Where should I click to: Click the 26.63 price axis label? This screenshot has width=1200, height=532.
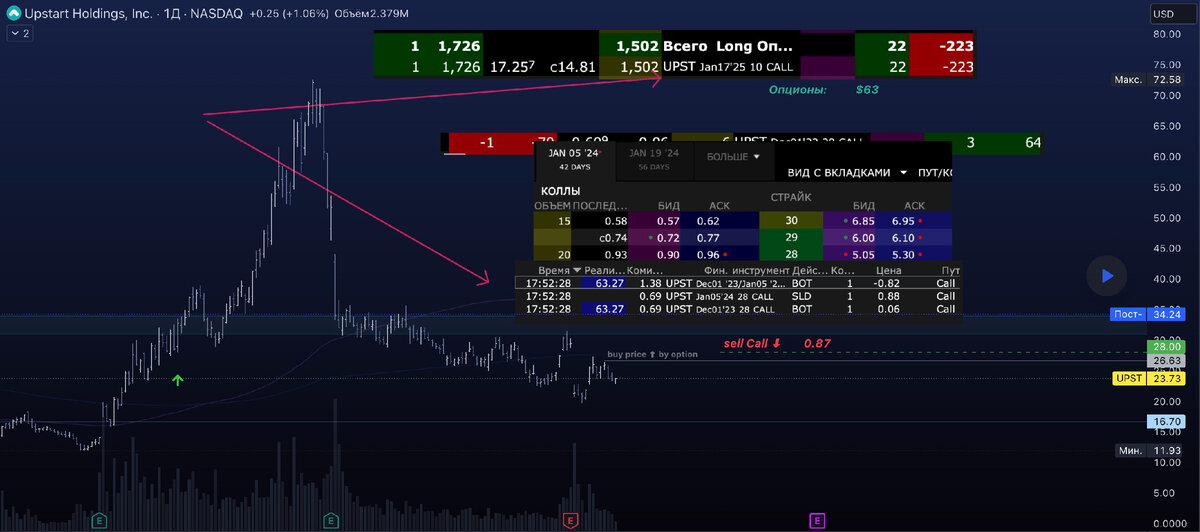(x=1166, y=360)
